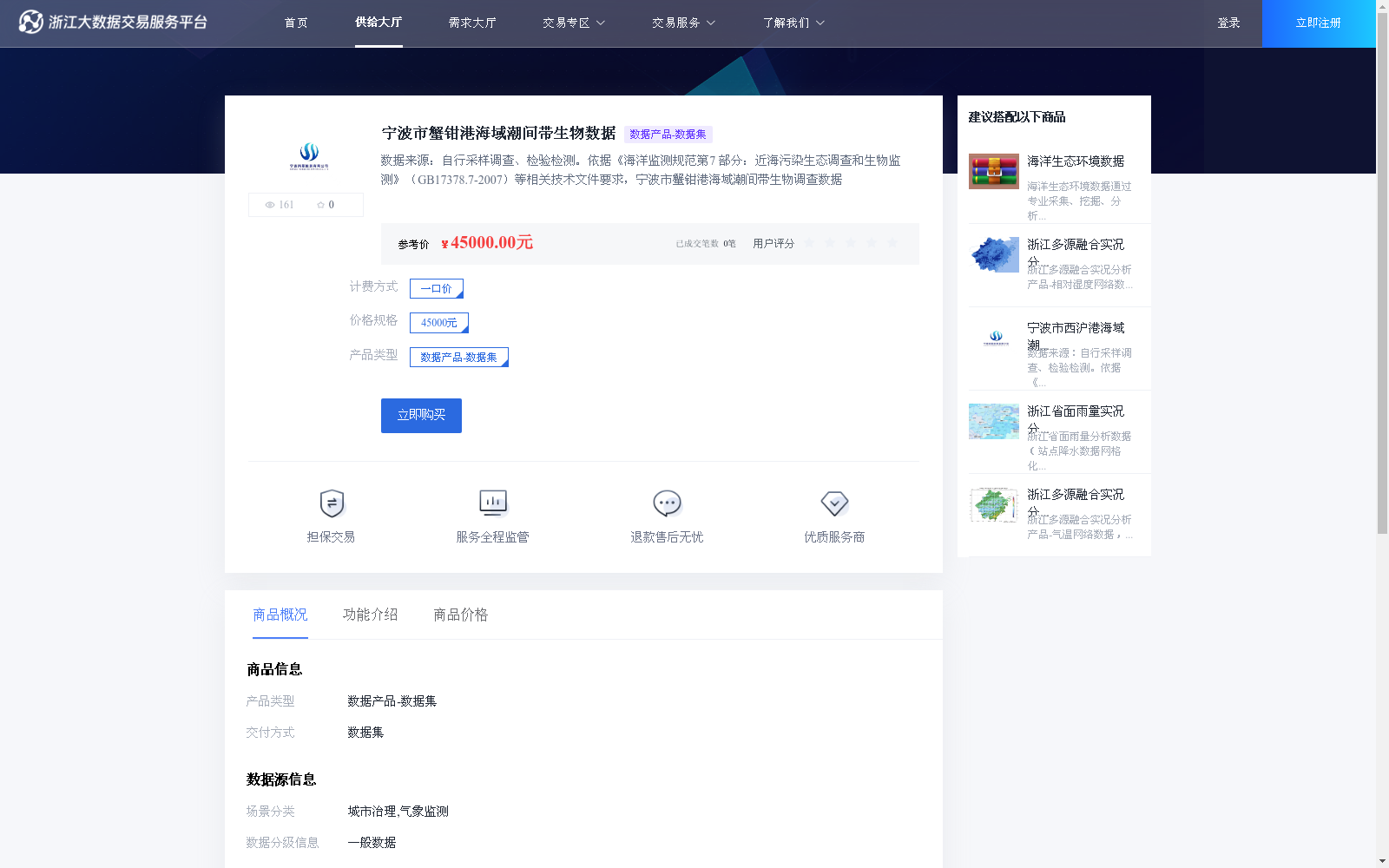This screenshot has height=868, width=1389.
Task: Click the 立即购买 button
Action: click(x=421, y=416)
